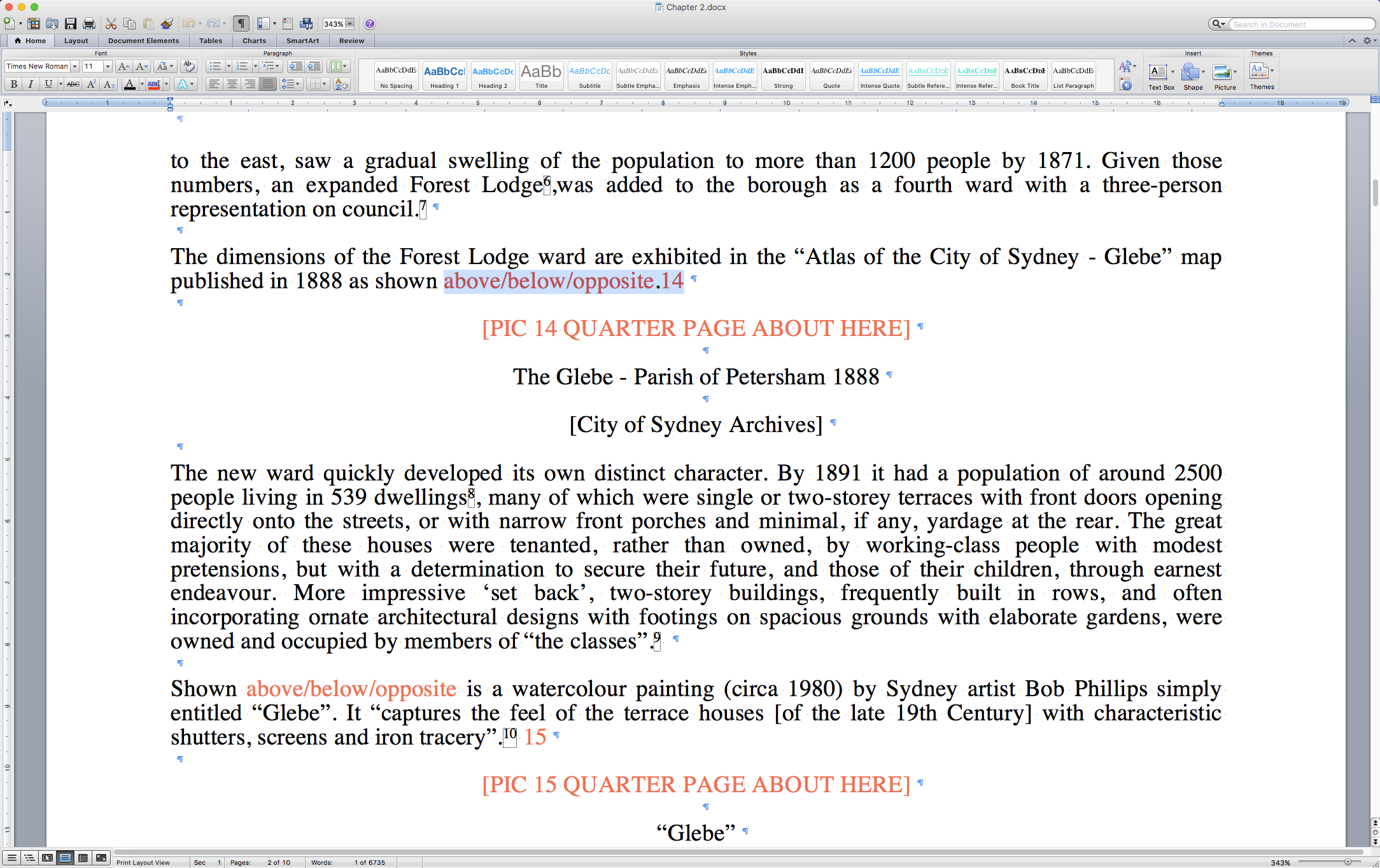Apply the Heading 1 style
1380x868 pixels.
coord(444,76)
